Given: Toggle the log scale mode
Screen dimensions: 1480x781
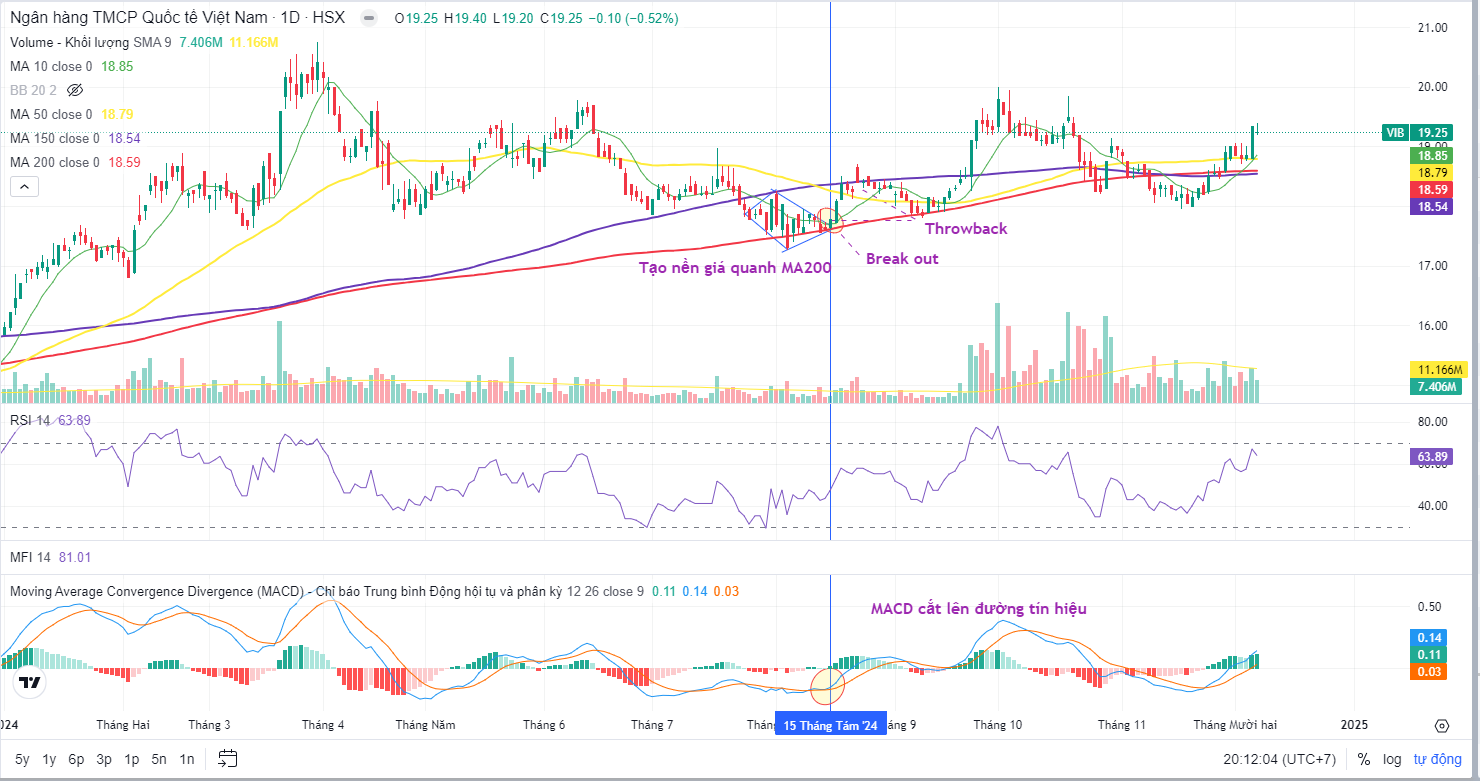Looking at the screenshot, I should [x=1392, y=759].
